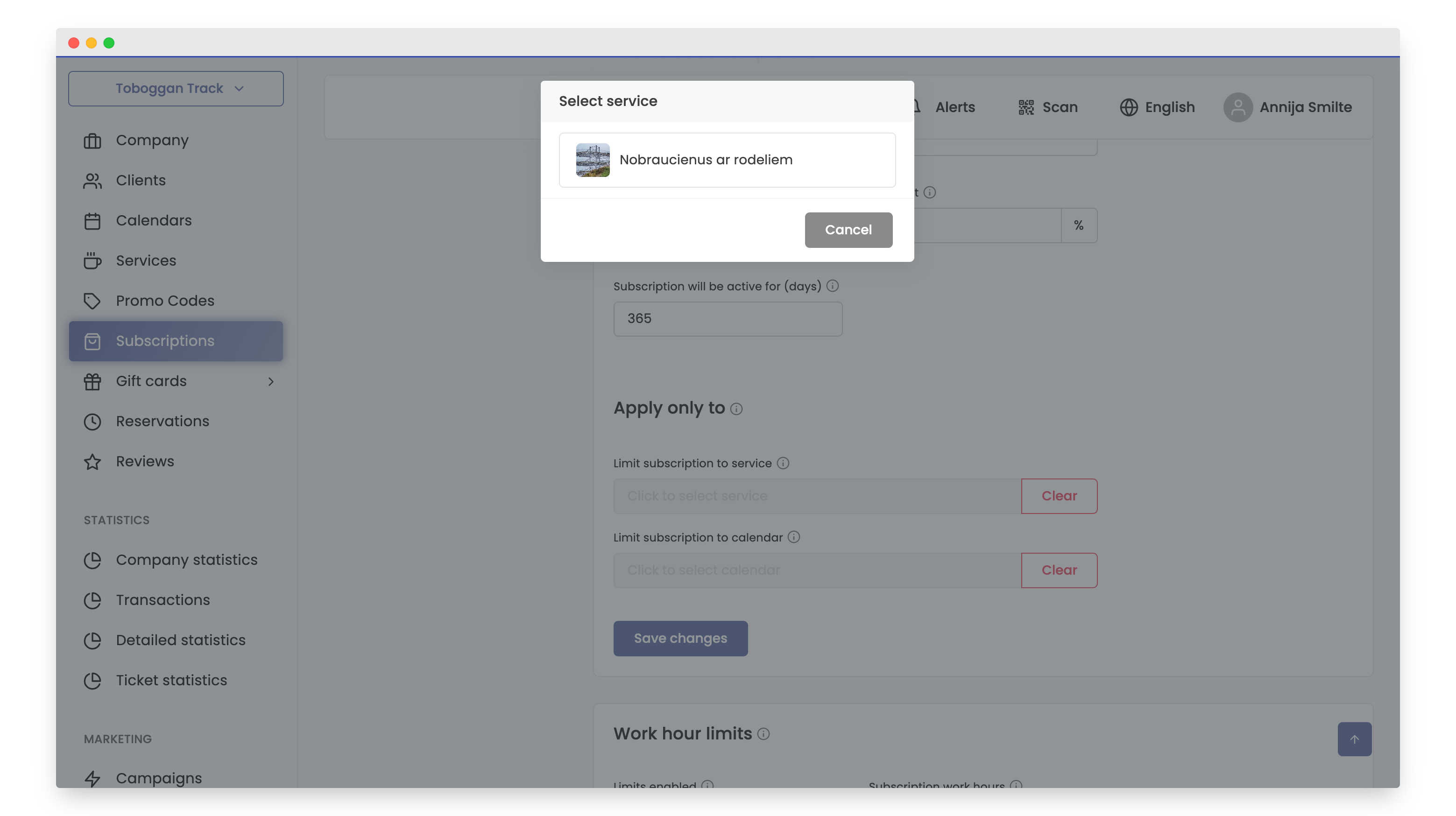Click the scroll-to-top arrow button
1456x816 pixels.
click(1354, 739)
